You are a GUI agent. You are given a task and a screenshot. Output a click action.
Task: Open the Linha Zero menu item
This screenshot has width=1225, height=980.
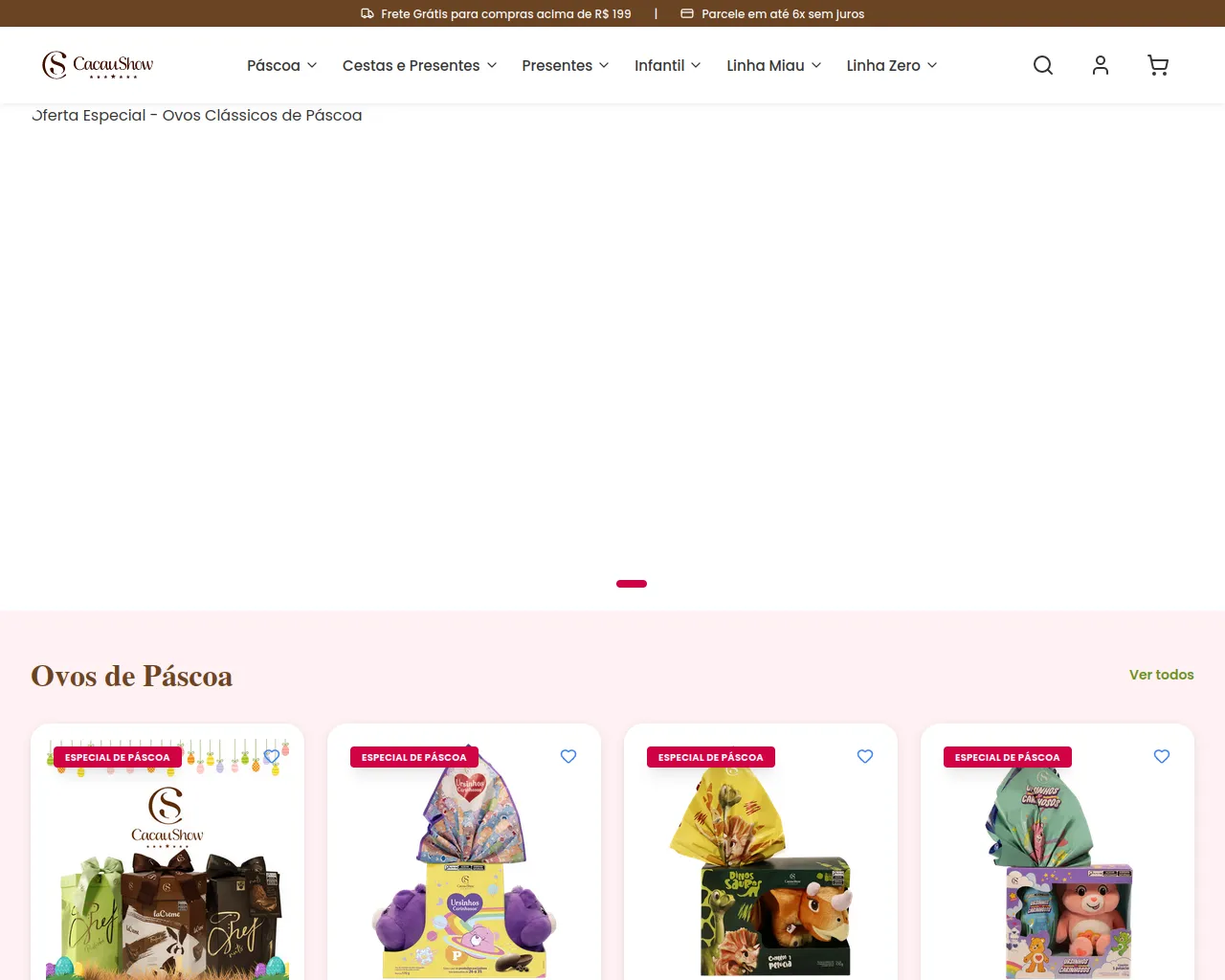883,65
